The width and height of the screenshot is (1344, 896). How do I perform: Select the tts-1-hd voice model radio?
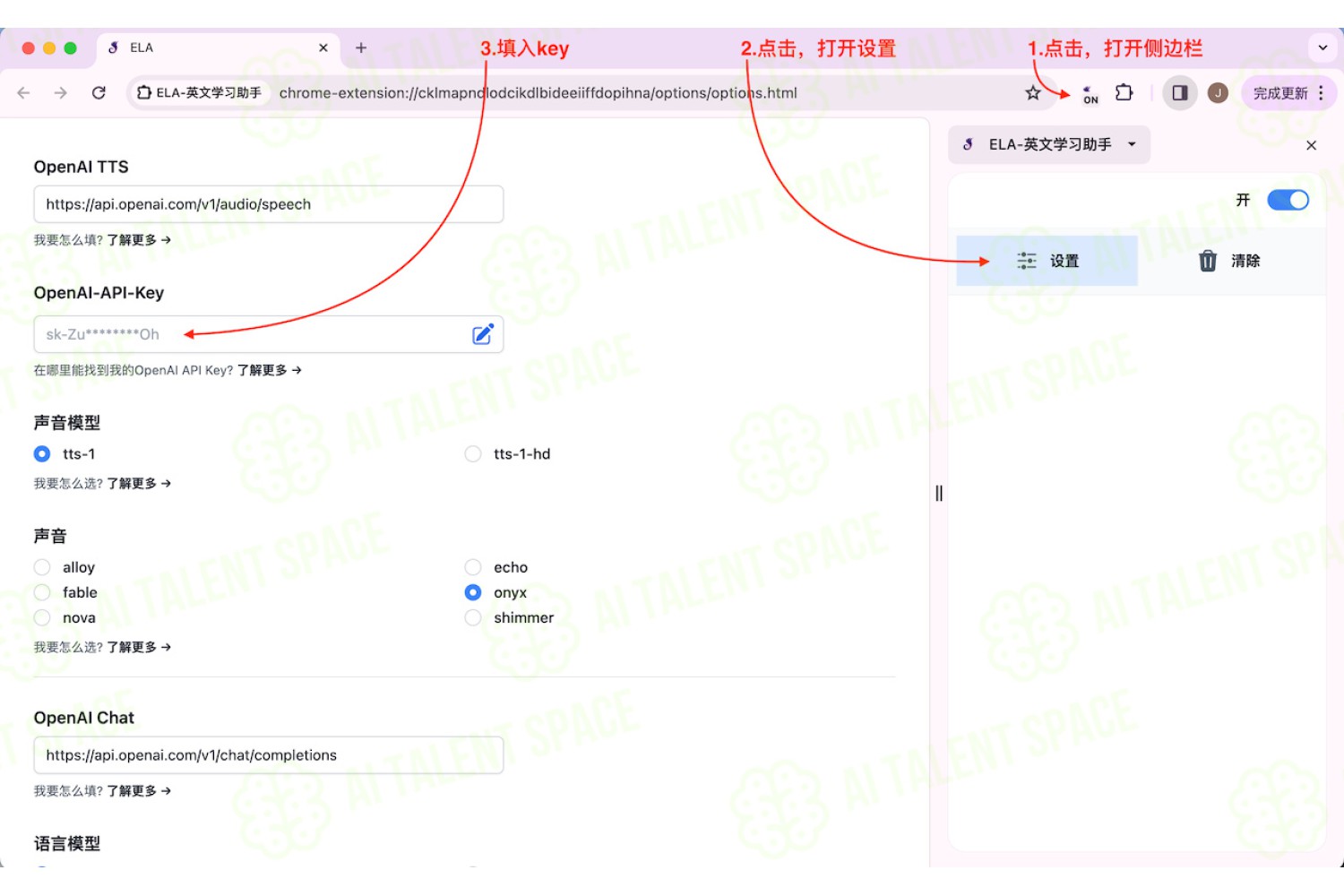pos(473,454)
